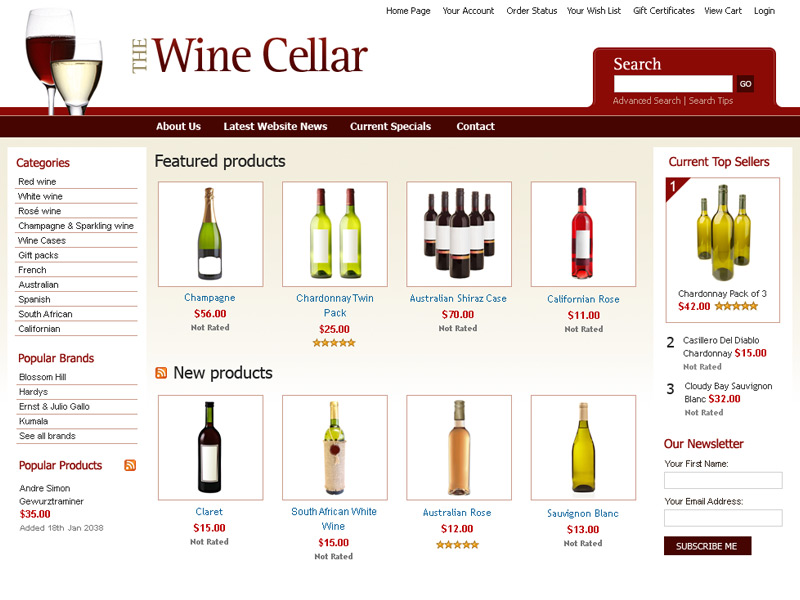This screenshot has width=800, height=600.
Task: Browse the Champagne & Sparkling wine category
Action: 76,226
